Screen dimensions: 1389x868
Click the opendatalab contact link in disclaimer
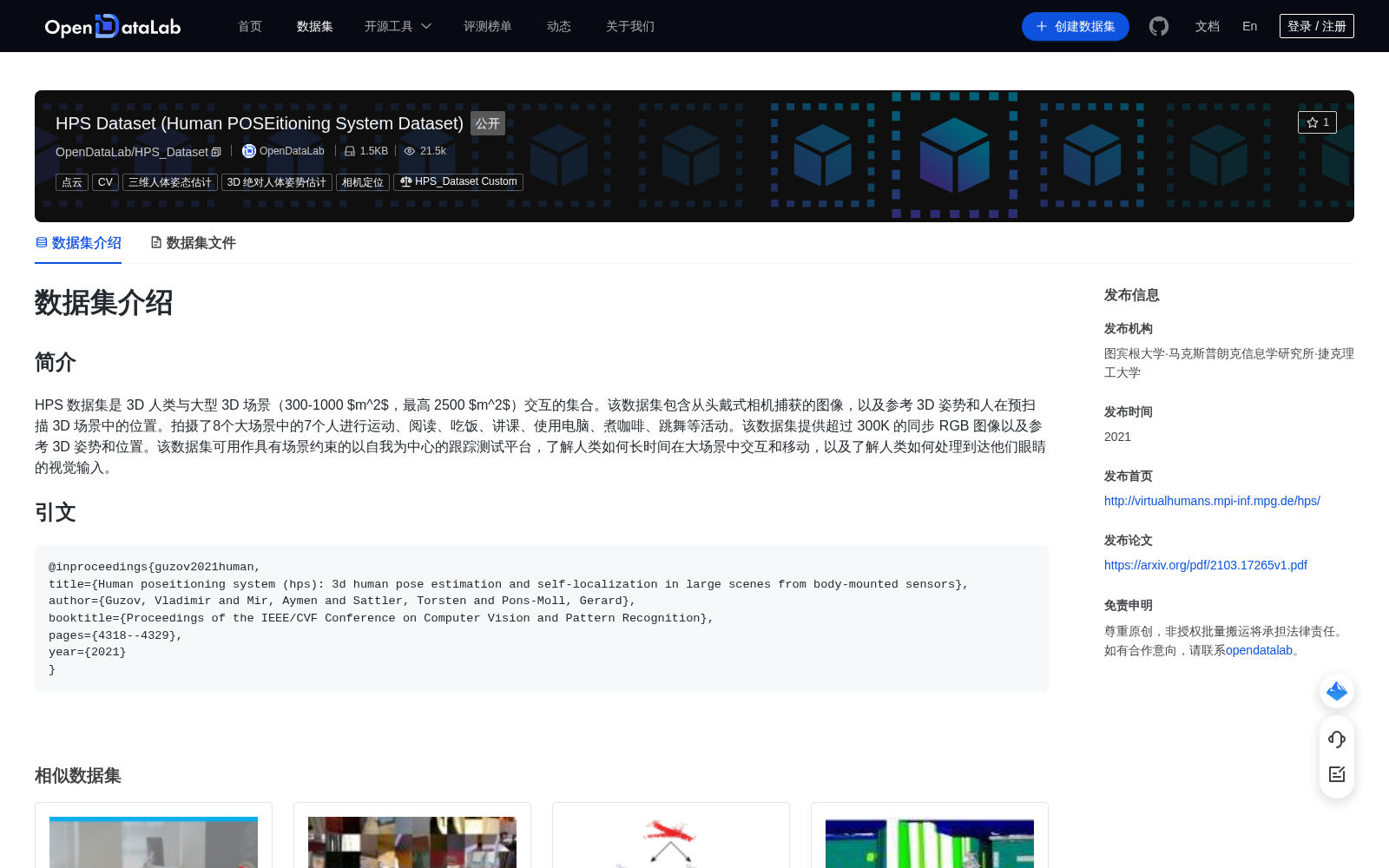1259,650
